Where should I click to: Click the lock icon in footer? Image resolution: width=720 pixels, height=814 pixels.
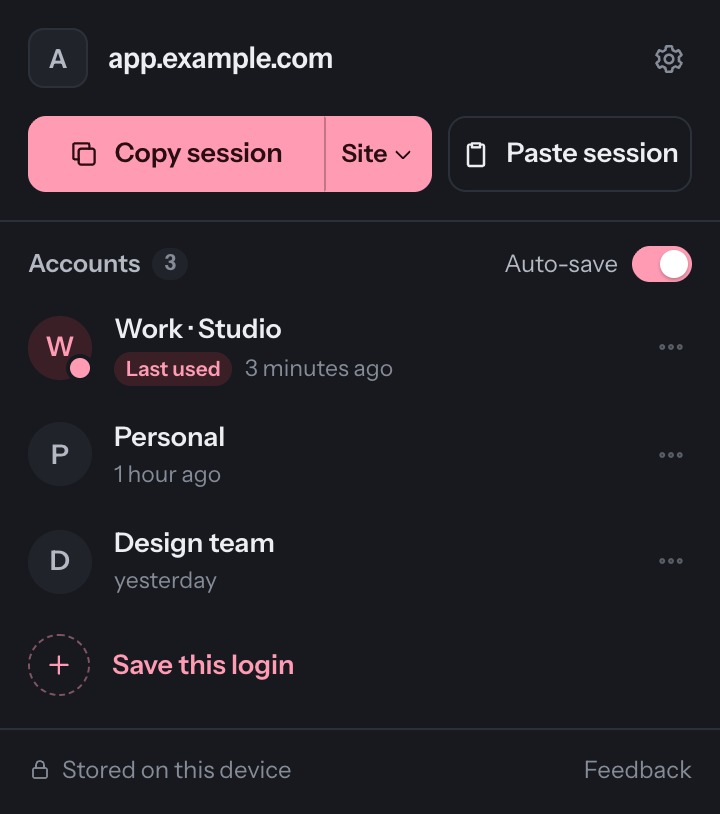[40, 770]
